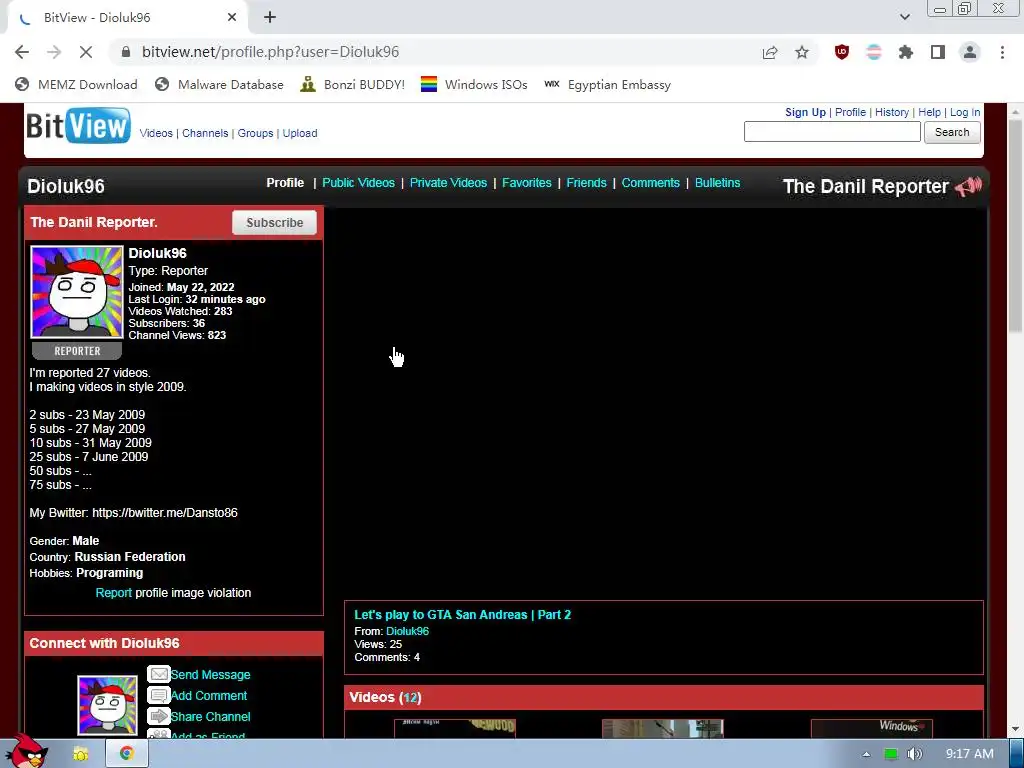Click the Add Comment speech-bubble icon
The width and height of the screenshot is (1024, 768).
click(159, 695)
